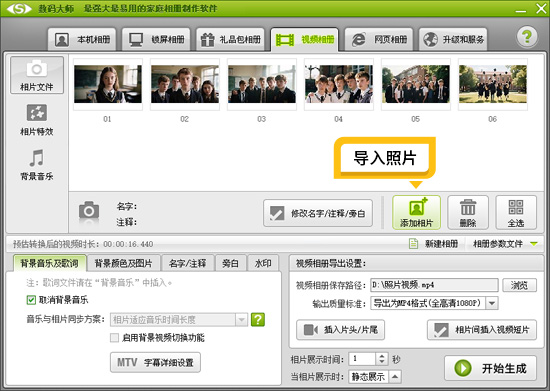Click the 删除 trash can icon
This screenshot has height=391, width=550.
point(468,207)
